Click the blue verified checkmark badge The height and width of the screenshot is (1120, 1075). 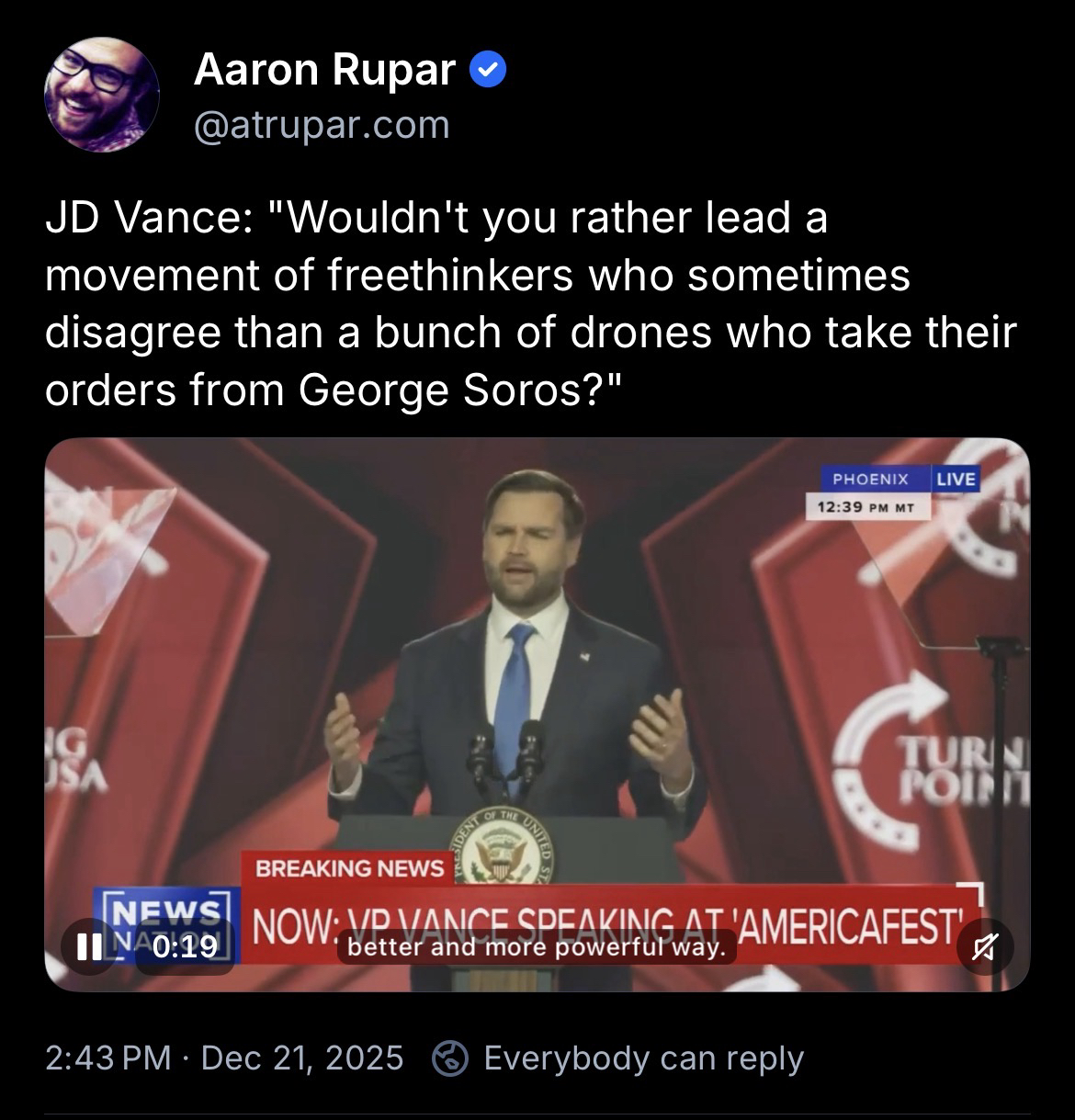[x=488, y=72]
